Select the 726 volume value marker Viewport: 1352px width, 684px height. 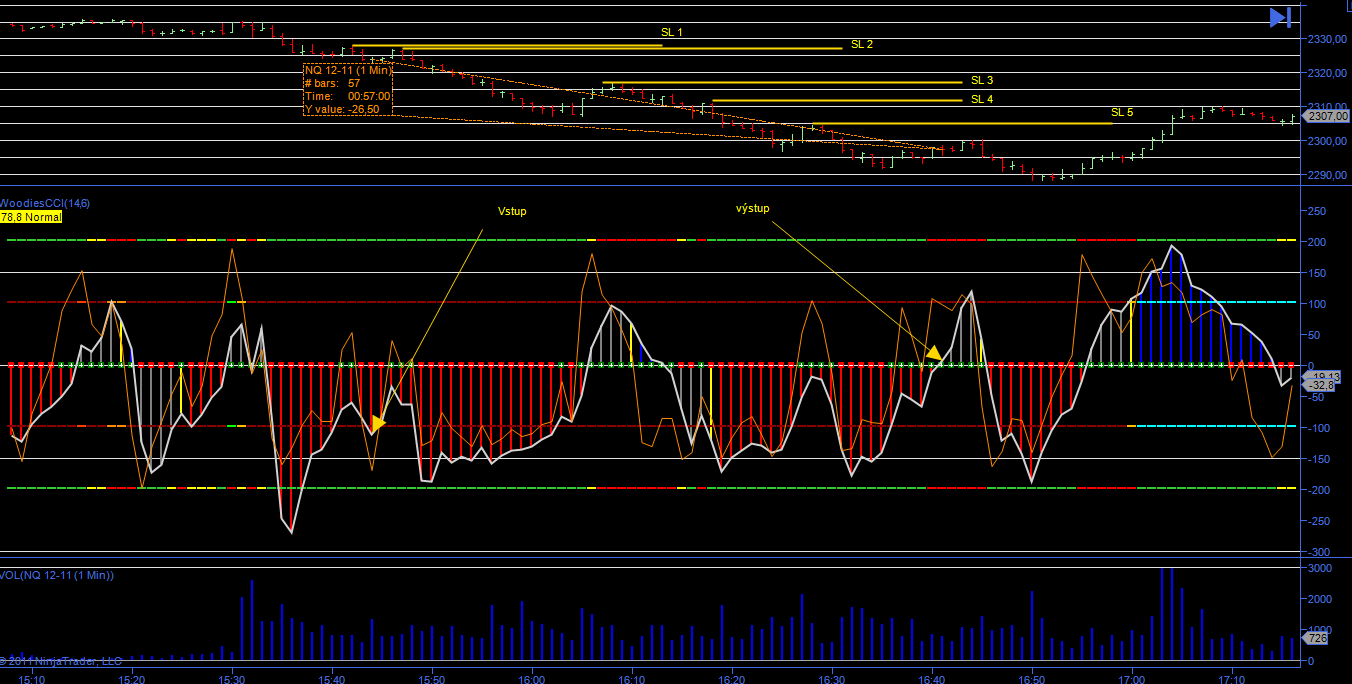pos(1318,638)
